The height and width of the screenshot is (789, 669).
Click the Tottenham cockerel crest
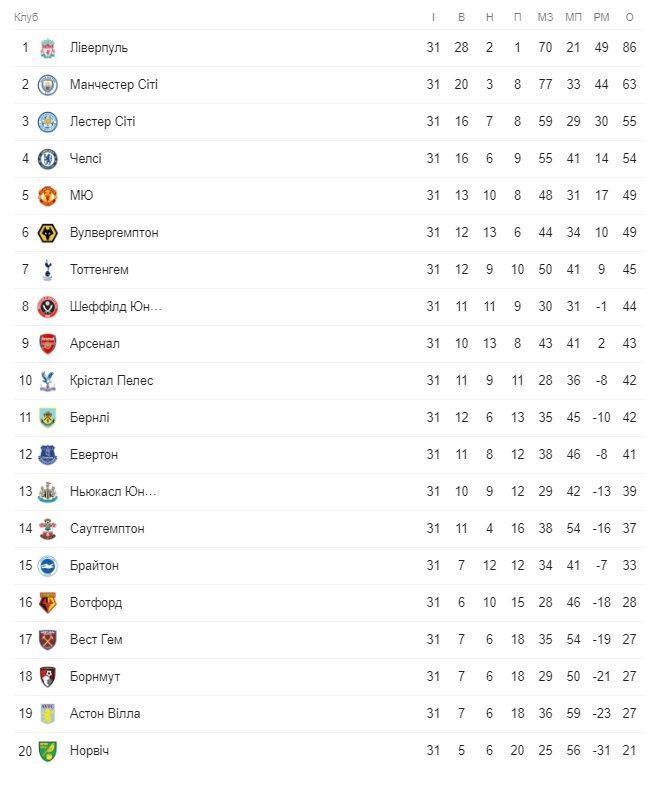tap(48, 270)
